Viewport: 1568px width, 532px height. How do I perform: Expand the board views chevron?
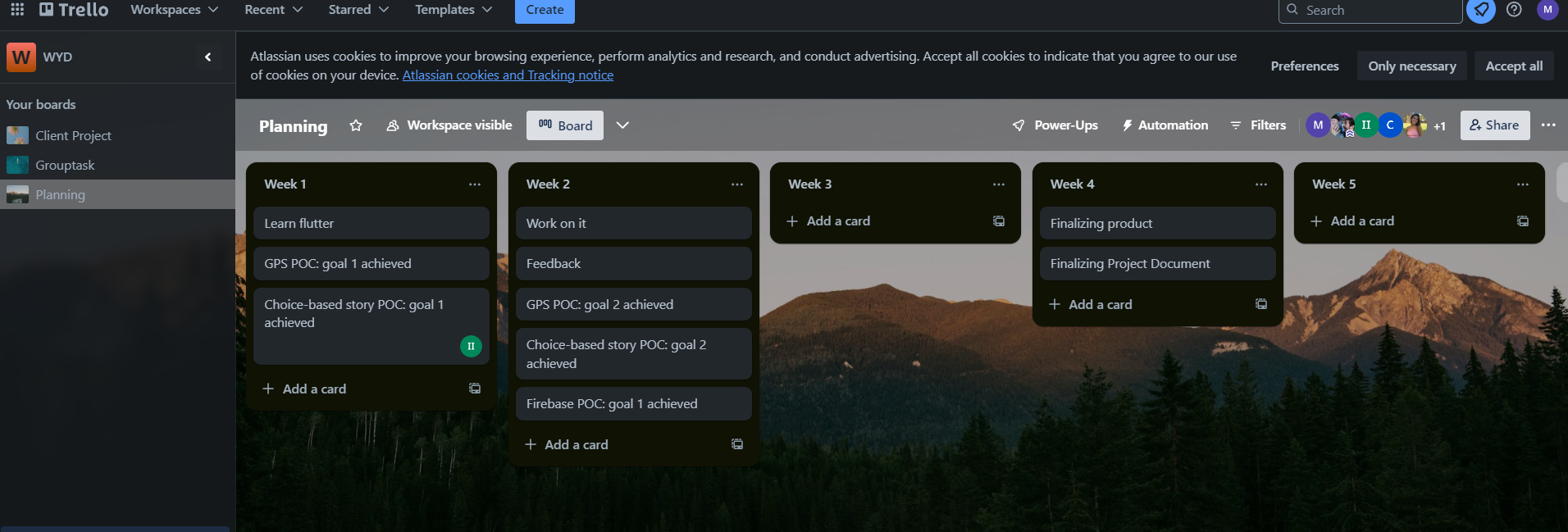pyautogui.click(x=622, y=125)
